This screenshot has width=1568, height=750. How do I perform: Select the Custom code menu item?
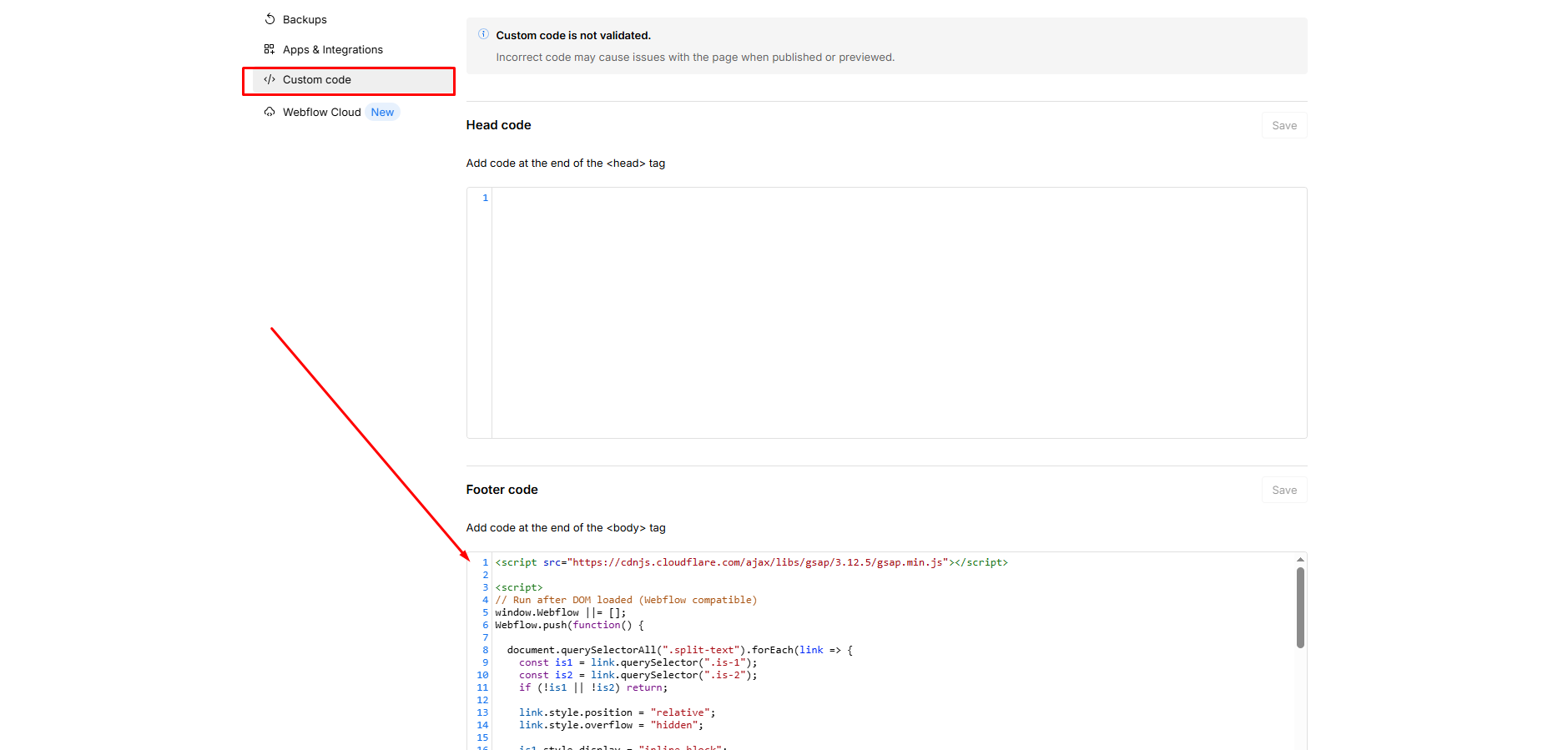[354, 80]
